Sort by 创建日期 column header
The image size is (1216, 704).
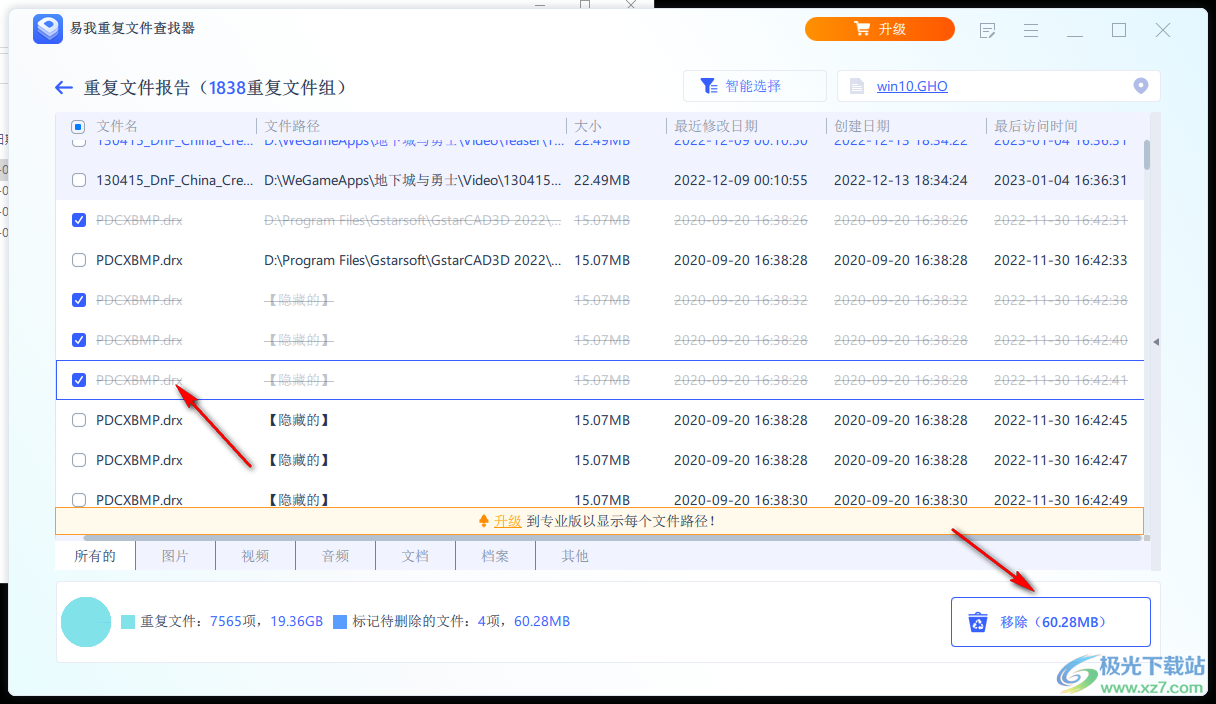click(x=862, y=126)
